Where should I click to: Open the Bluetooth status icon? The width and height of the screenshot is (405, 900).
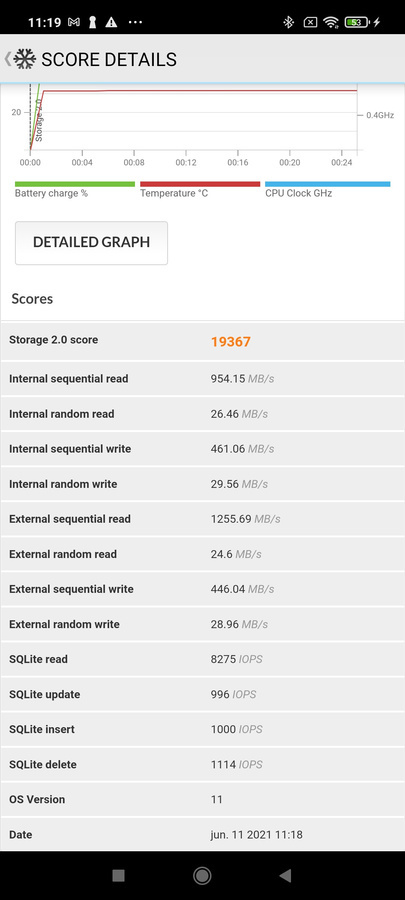tap(289, 22)
